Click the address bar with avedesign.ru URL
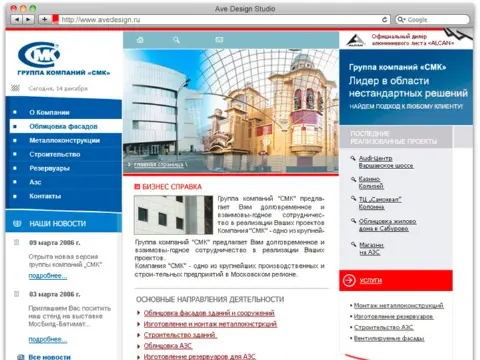Viewport: 480px width, 360px height. coord(220,20)
